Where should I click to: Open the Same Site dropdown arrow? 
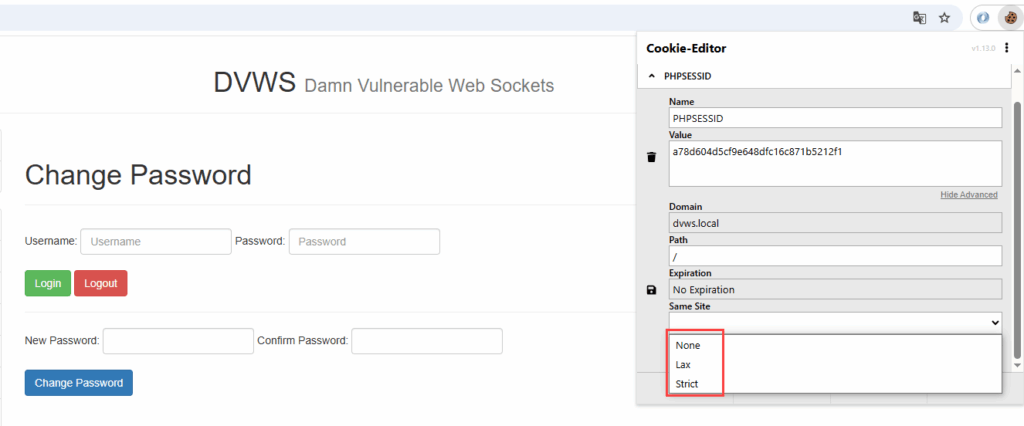tap(995, 321)
